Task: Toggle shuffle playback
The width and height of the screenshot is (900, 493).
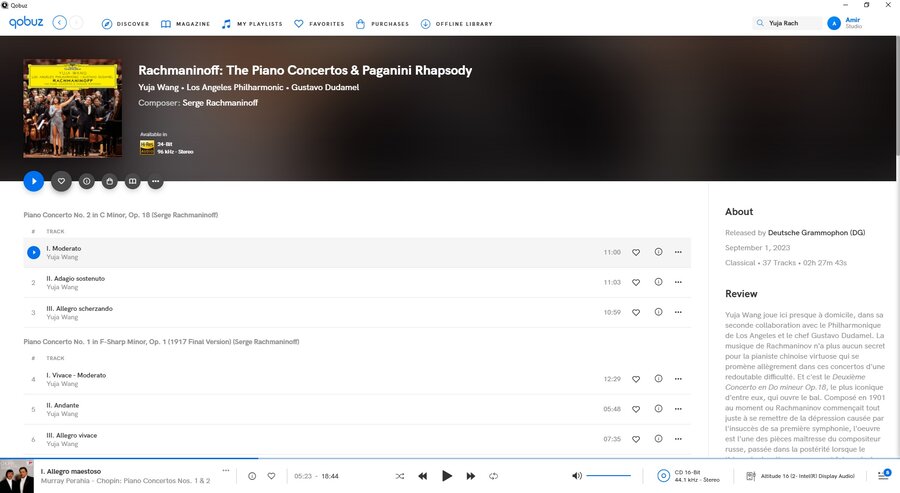Action: coord(400,476)
